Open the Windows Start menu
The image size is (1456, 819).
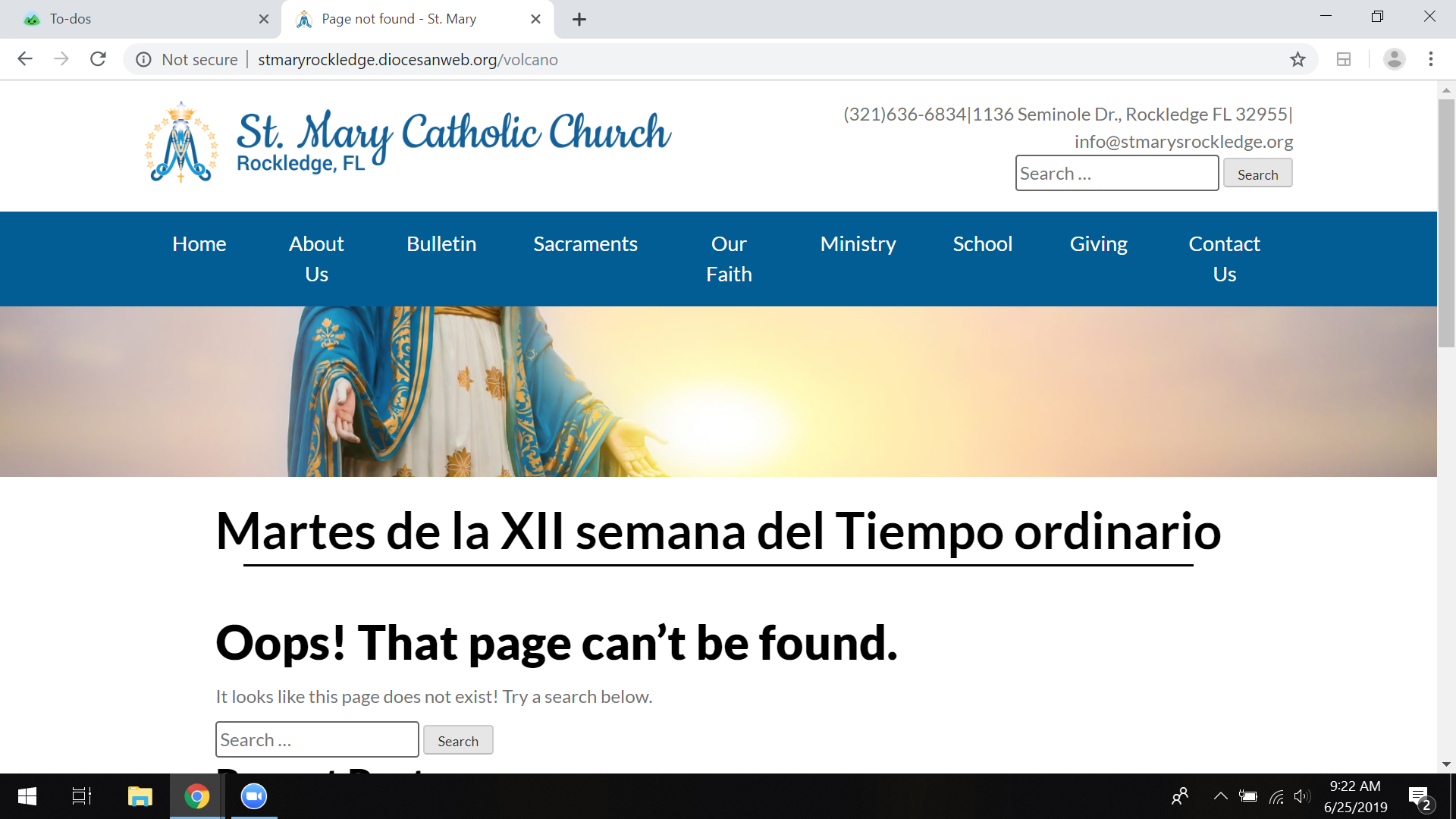tap(27, 796)
